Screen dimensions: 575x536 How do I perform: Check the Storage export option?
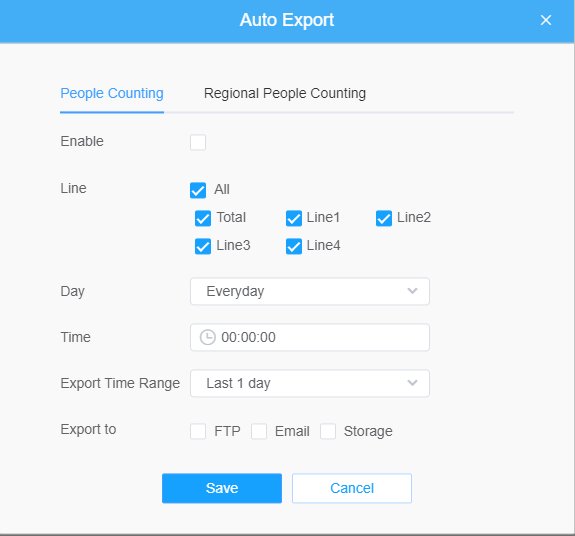pos(328,432)
